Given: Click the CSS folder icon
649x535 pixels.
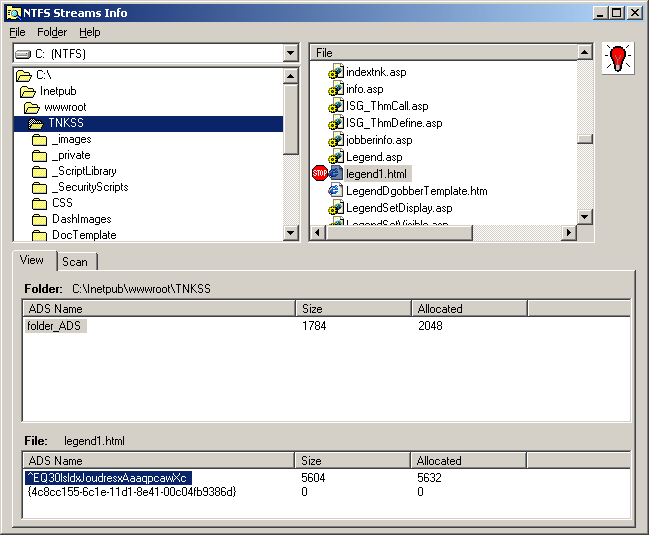Looking at the screenshot, I should (x=39, y=204).
